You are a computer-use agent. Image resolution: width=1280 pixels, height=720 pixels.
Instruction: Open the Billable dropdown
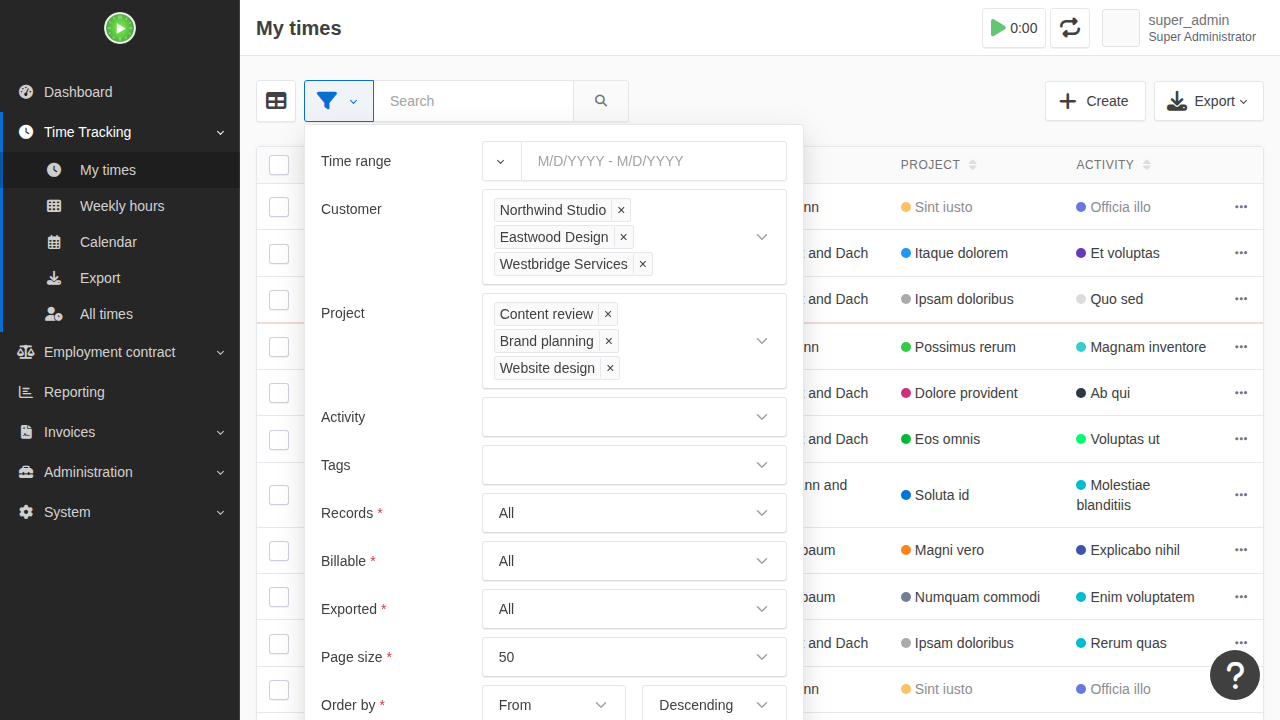tap(634, 561)
